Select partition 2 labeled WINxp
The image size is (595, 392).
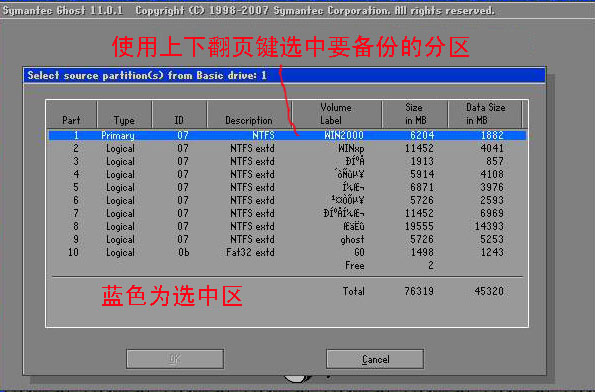[287, 148]
